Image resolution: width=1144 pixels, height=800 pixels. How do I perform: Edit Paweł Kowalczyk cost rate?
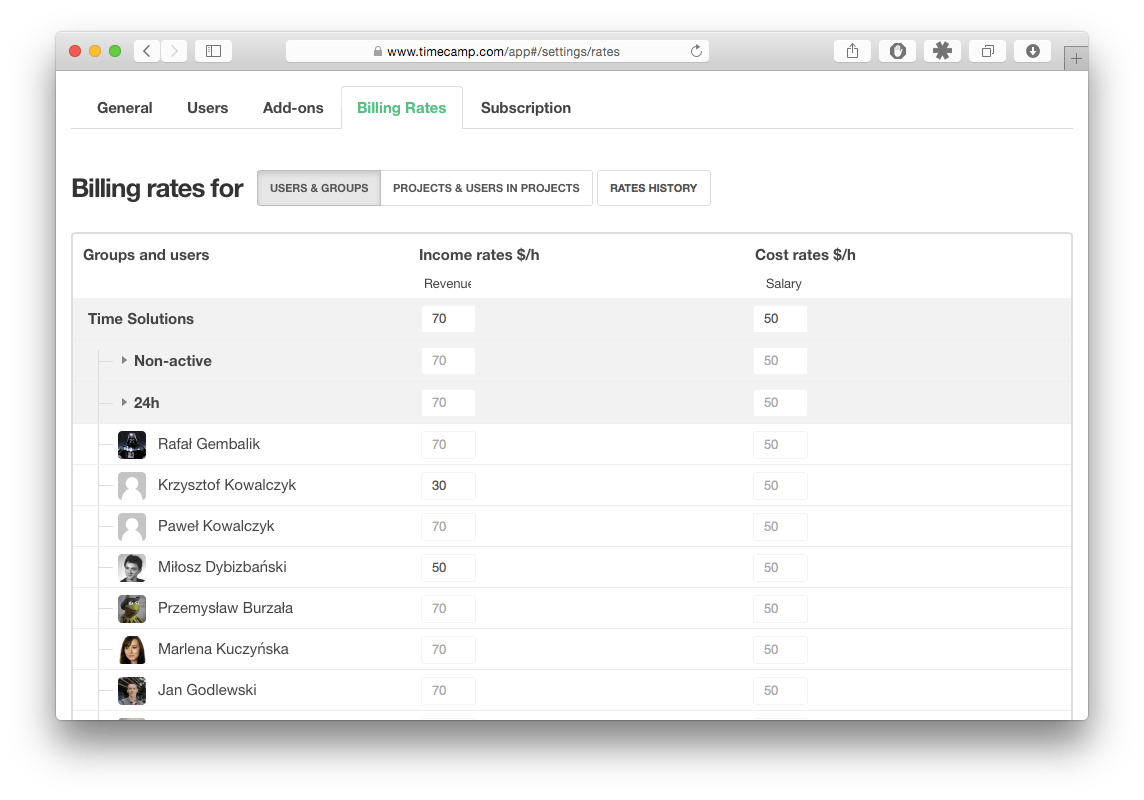[x=780, y=527]
